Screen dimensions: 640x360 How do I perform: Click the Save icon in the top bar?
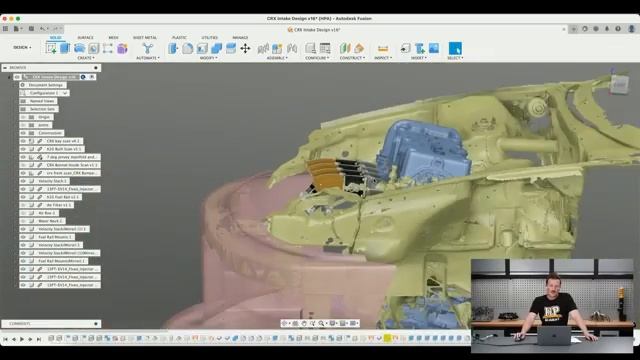coord(31,29)
